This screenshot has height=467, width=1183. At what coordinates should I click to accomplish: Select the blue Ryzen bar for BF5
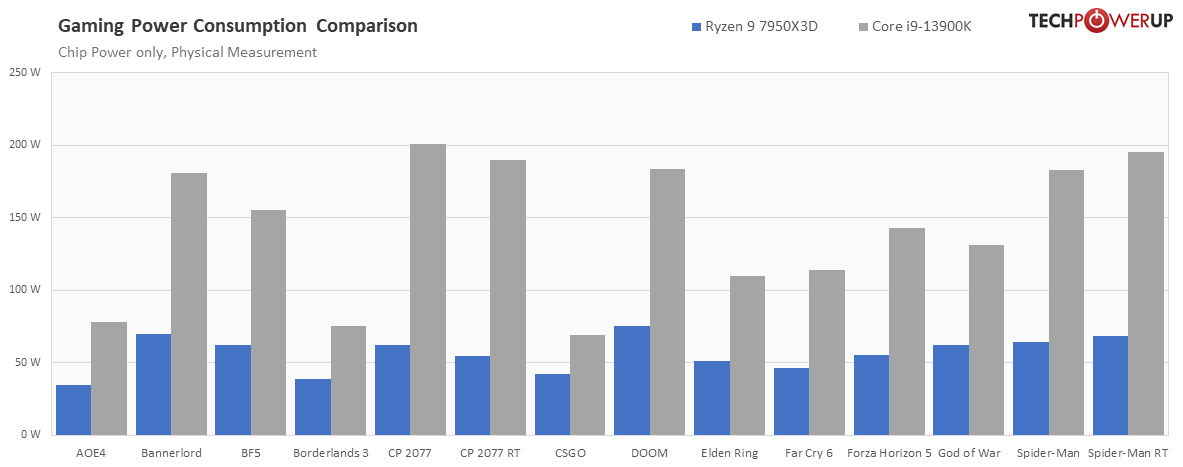click(233, 390)
